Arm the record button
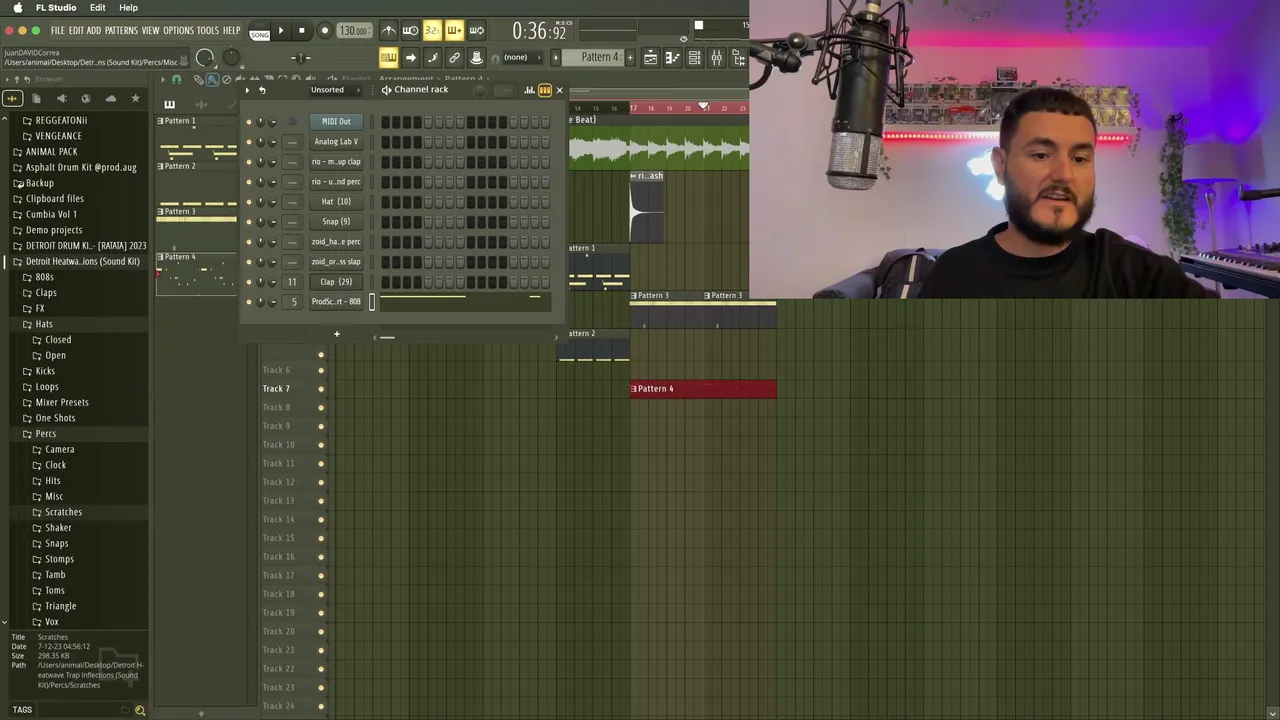Viewport: 1280px width, 720px height. click(x=324, y=31)
